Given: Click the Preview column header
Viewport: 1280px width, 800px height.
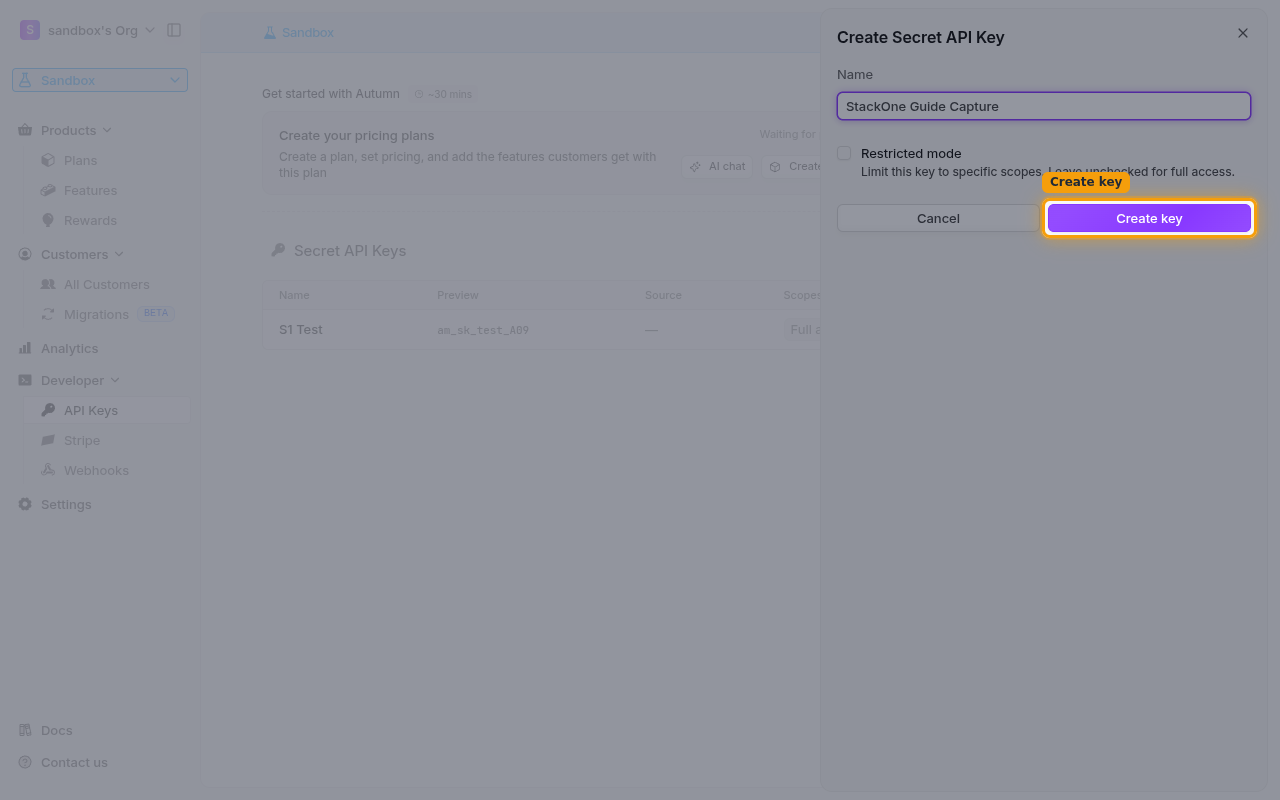Looking at the screenshot, I should pyautogui.click(x=458, y=295).
